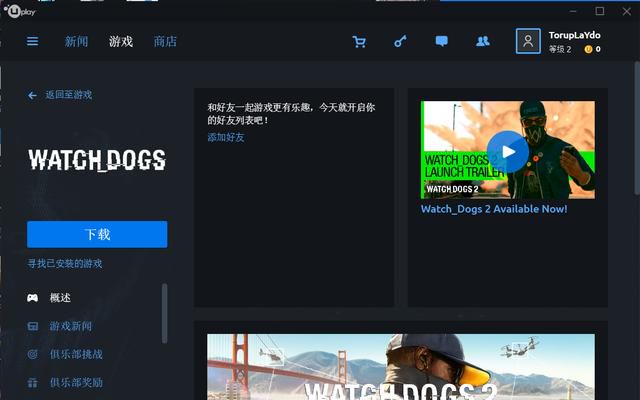Open Watch_Dogs 2 Available Now! link
This screenshot has height=400, width=640.
pyautogui.click(x=494, y=209)
